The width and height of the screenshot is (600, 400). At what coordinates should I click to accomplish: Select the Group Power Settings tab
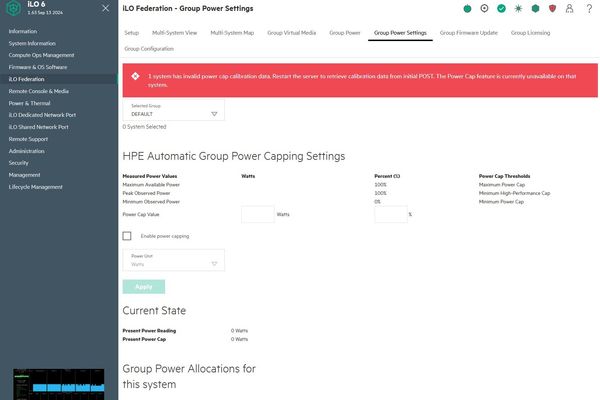[x=400, y=33]
